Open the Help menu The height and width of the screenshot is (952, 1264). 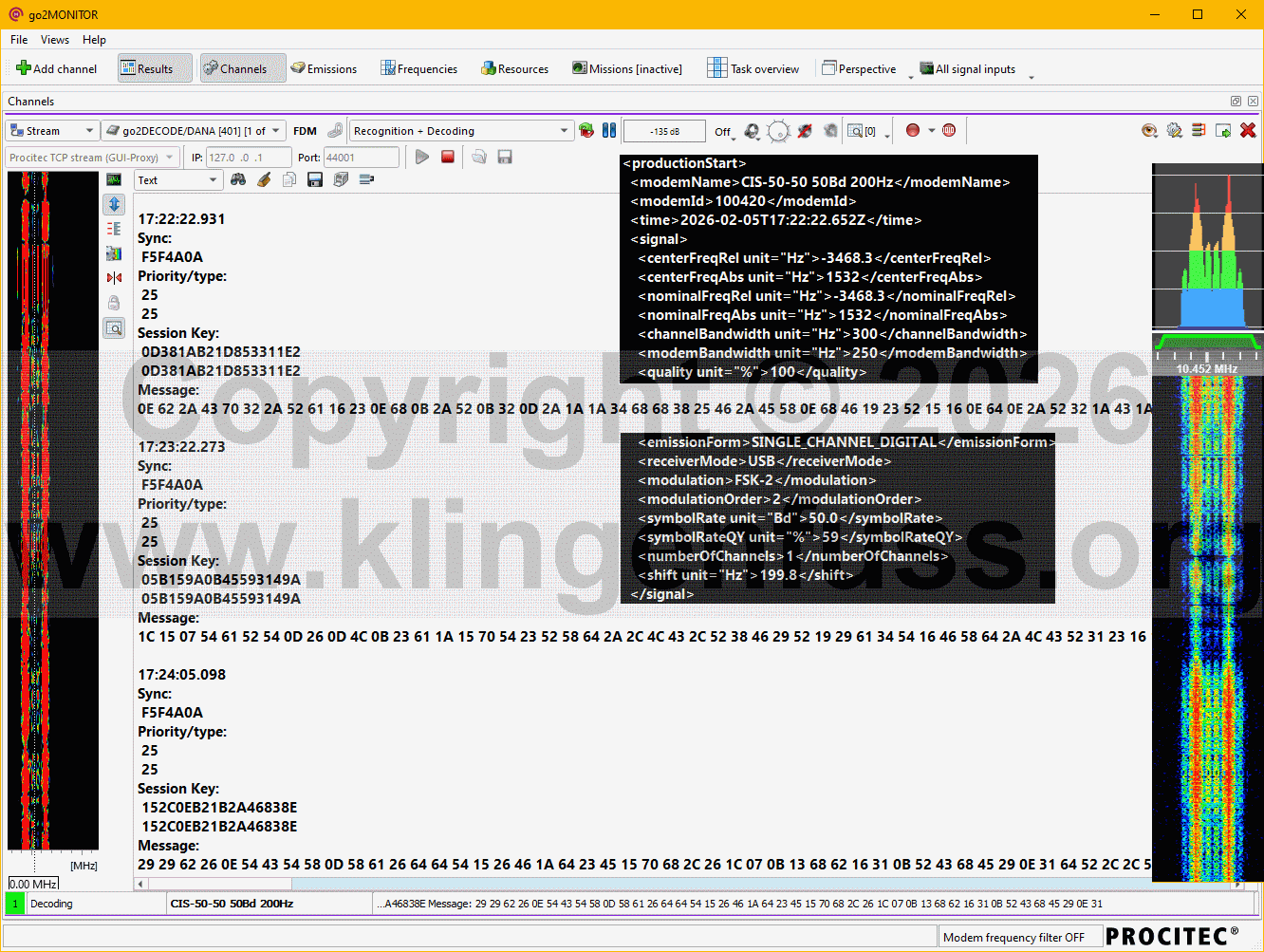pyautogui.click(x=94, y=40)
